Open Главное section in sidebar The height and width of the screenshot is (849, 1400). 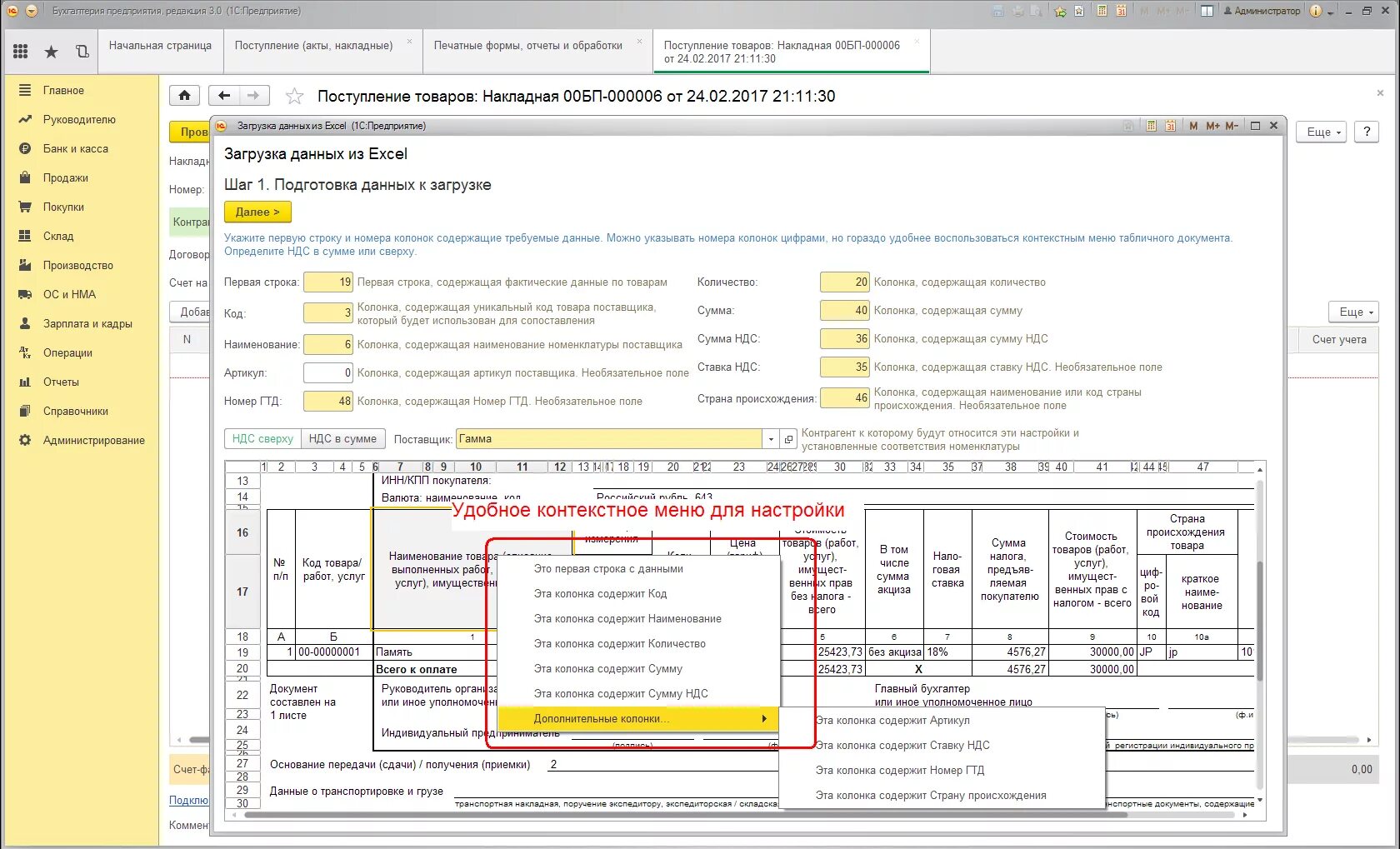[63, 90]
